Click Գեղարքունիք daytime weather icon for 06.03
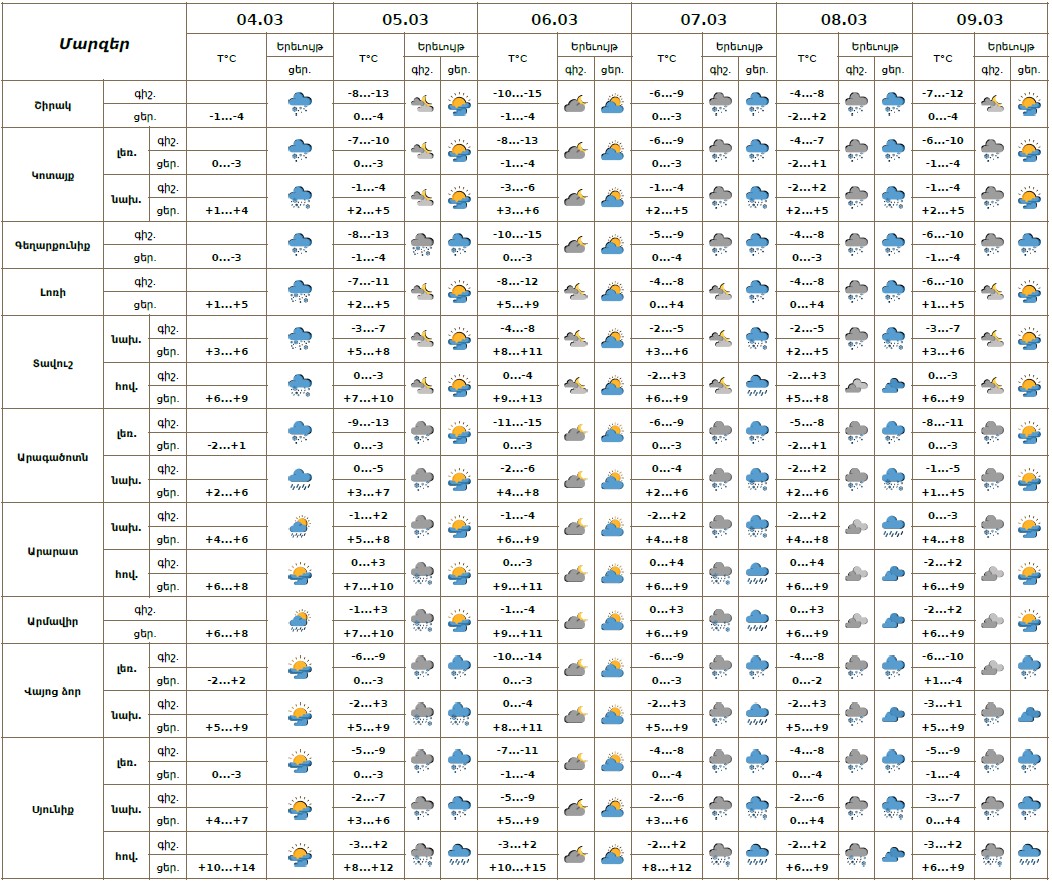Screen dimensions: 1052x881 click(x=613, y=245)
